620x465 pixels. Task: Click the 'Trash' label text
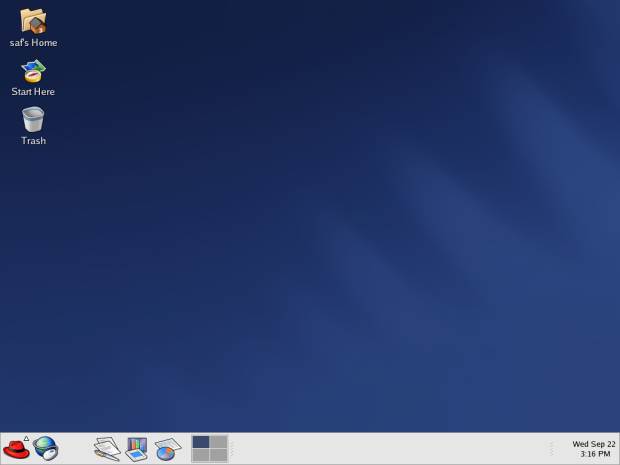tap(34, 141)
